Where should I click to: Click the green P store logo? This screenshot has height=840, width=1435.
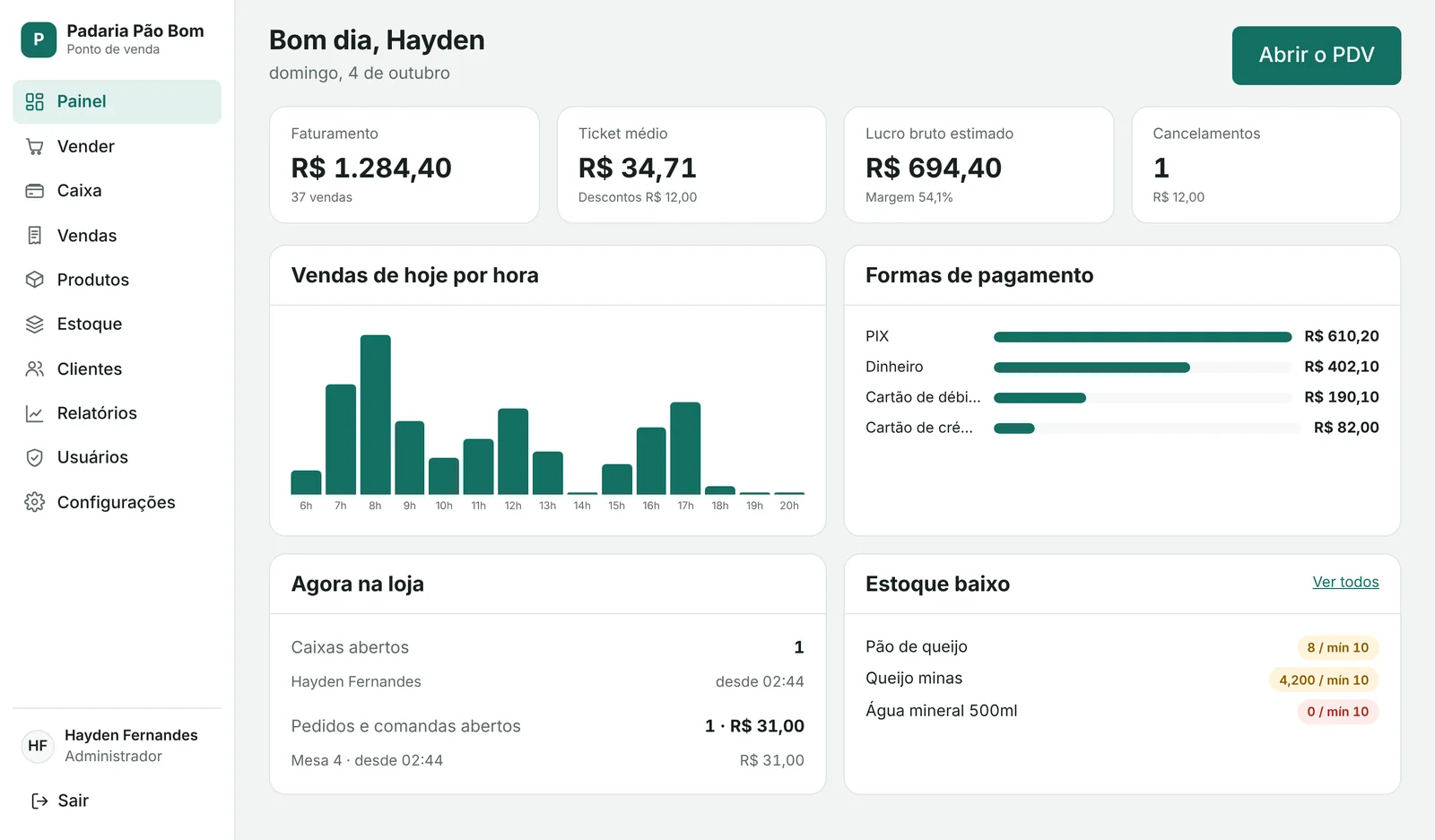tap(39, 39)
